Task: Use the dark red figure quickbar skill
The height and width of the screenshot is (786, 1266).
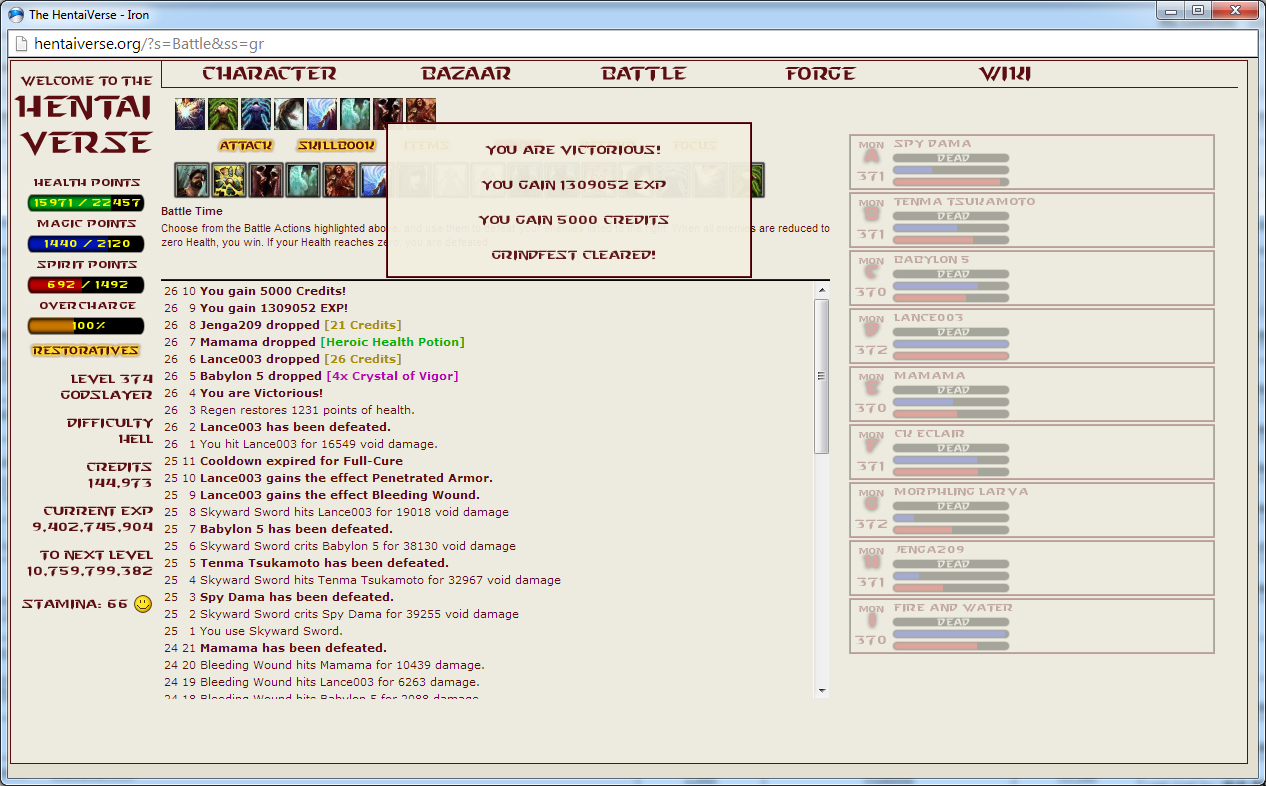Action: tap(266, 181)
